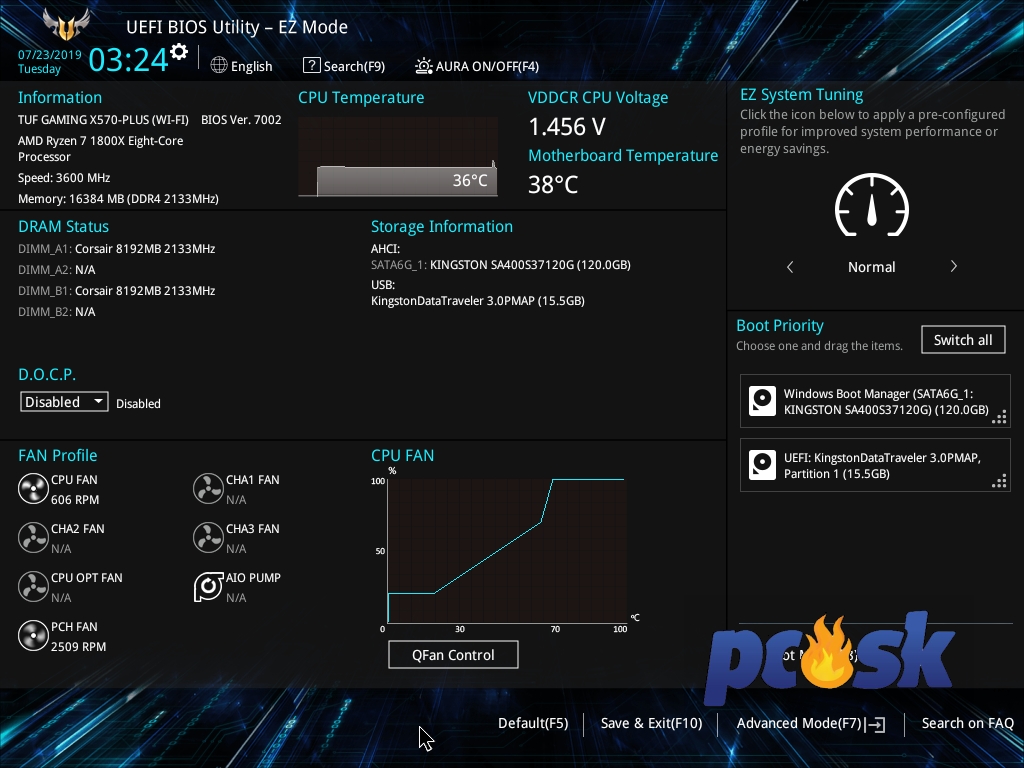Click the DIMM_B2 N/A row
The image size is (1024, 768).
coord(57,312)
